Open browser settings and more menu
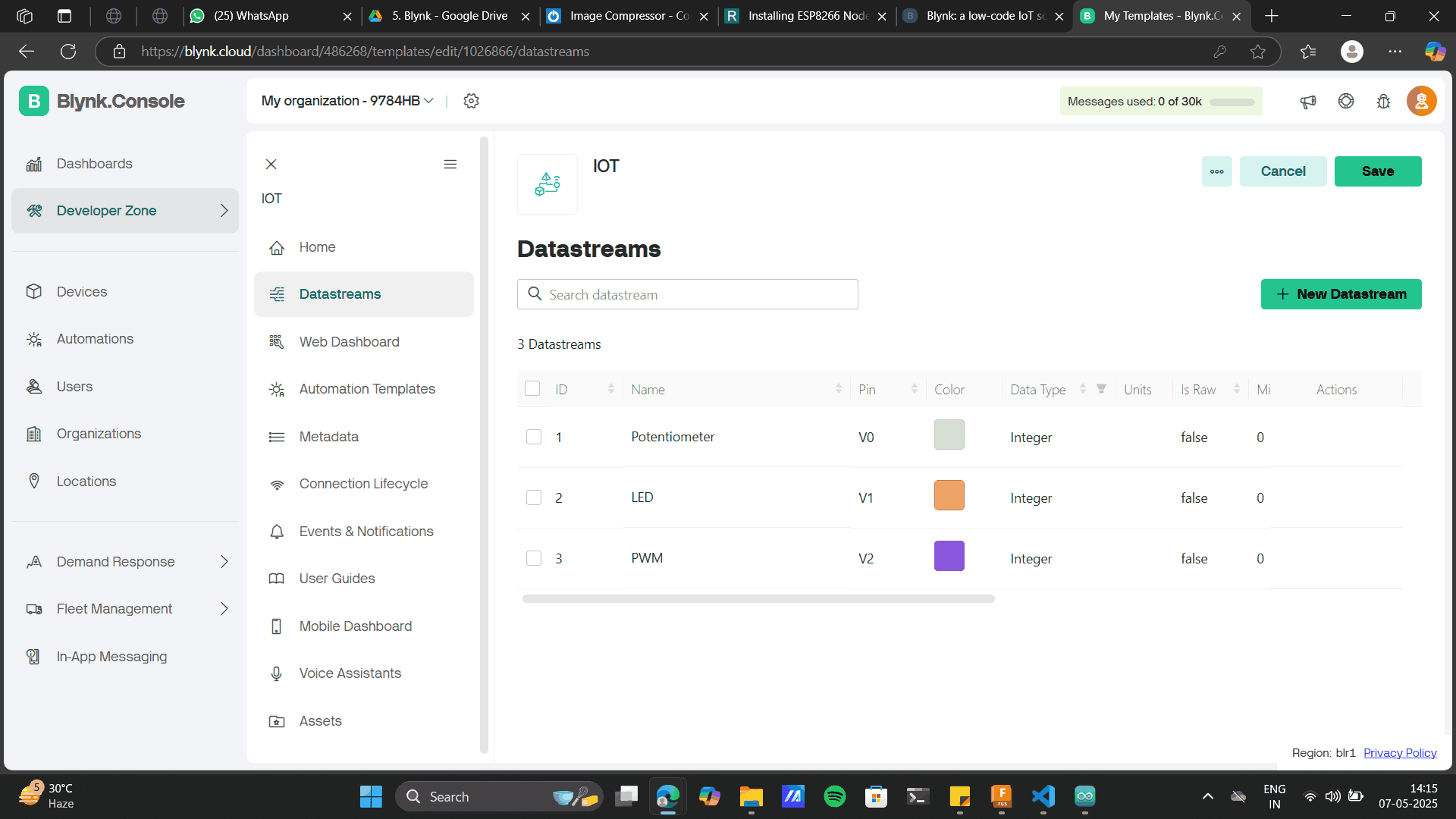 [1395, 52]
